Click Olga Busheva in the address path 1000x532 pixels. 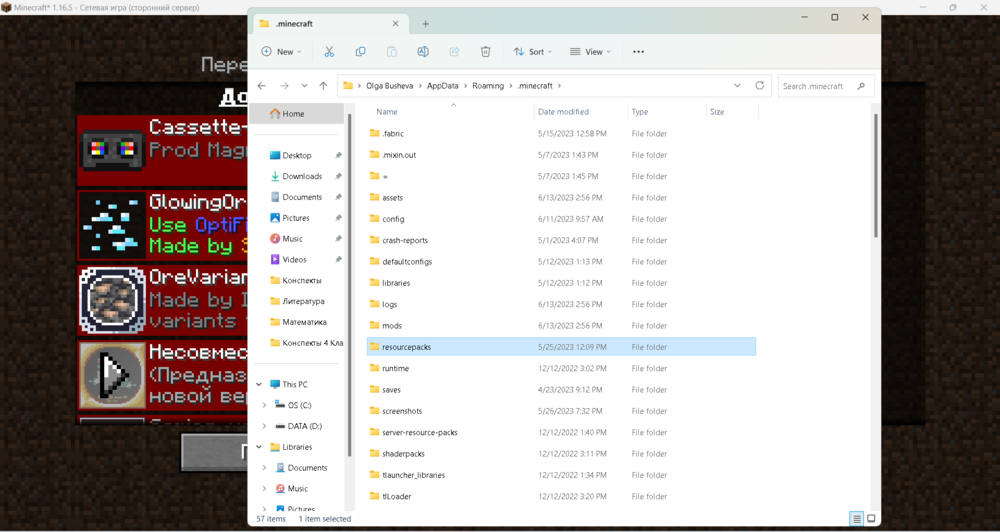(389, 85)
